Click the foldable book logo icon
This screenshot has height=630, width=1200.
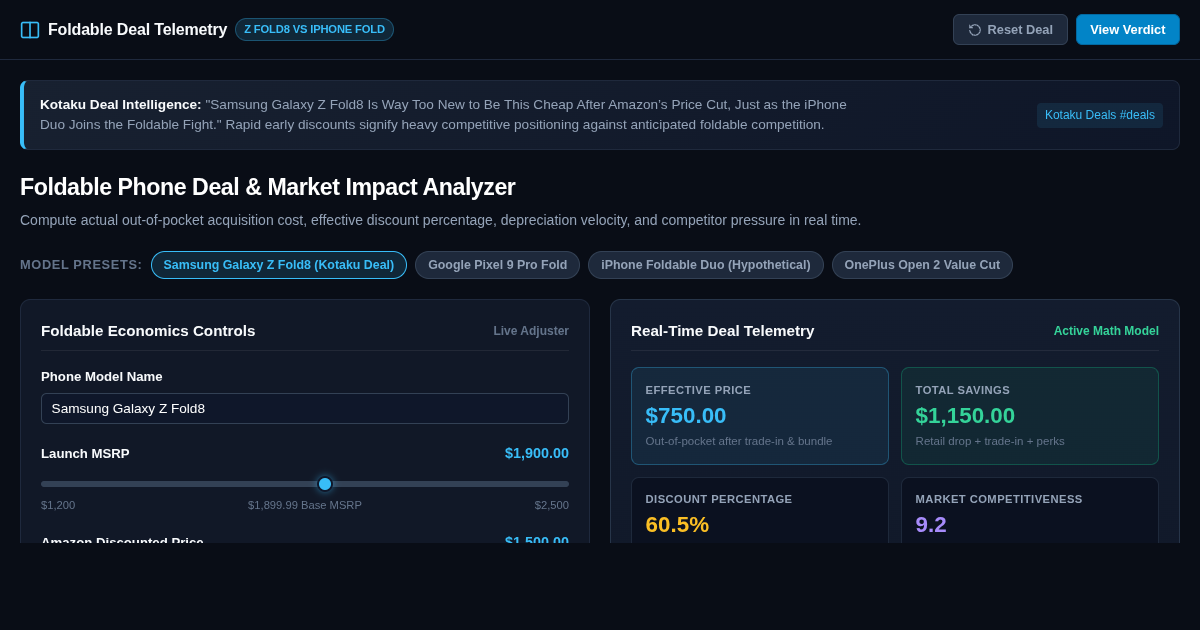tap(30, 30)
